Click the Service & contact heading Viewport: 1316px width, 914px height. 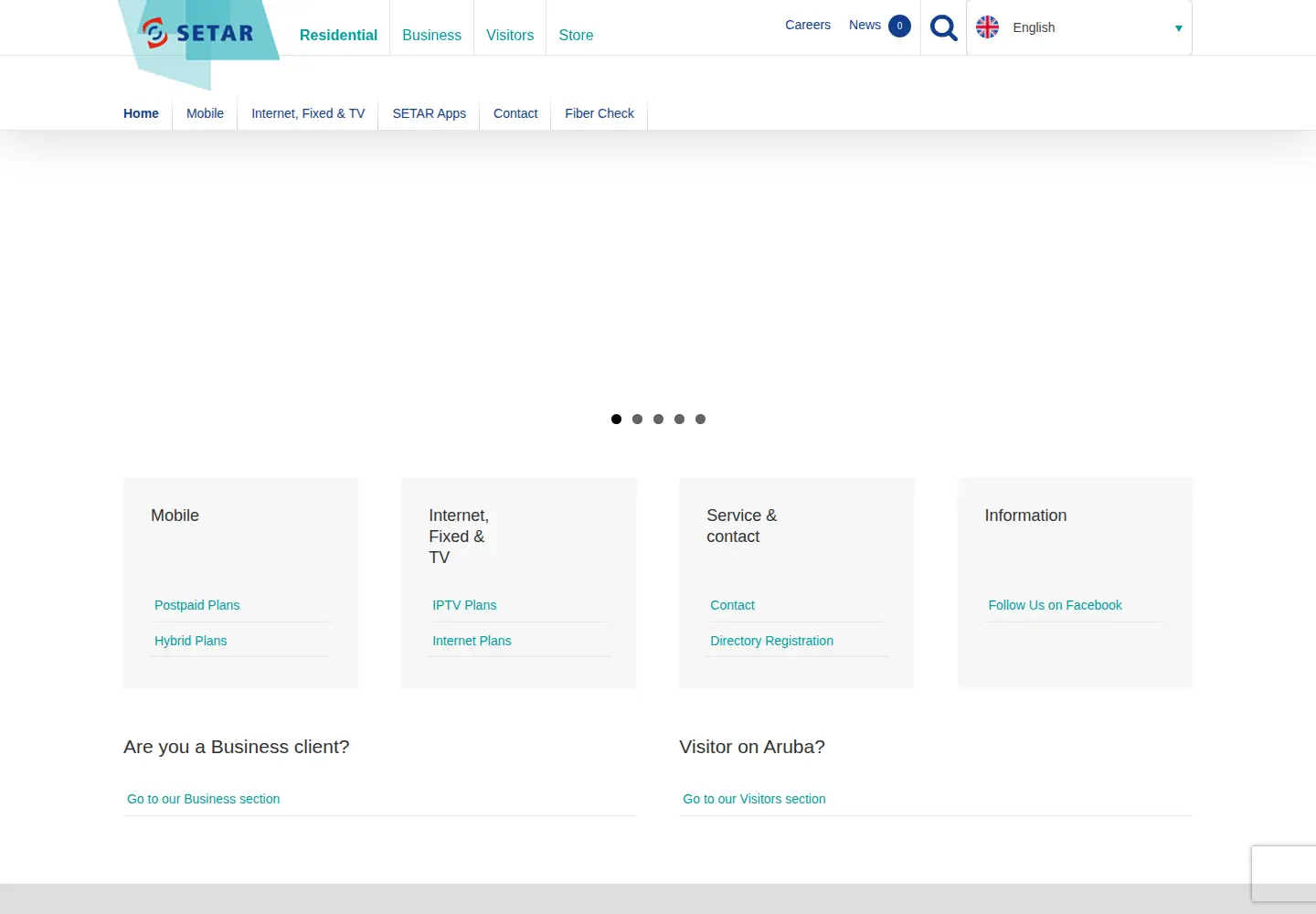click(x=741, y=526)
